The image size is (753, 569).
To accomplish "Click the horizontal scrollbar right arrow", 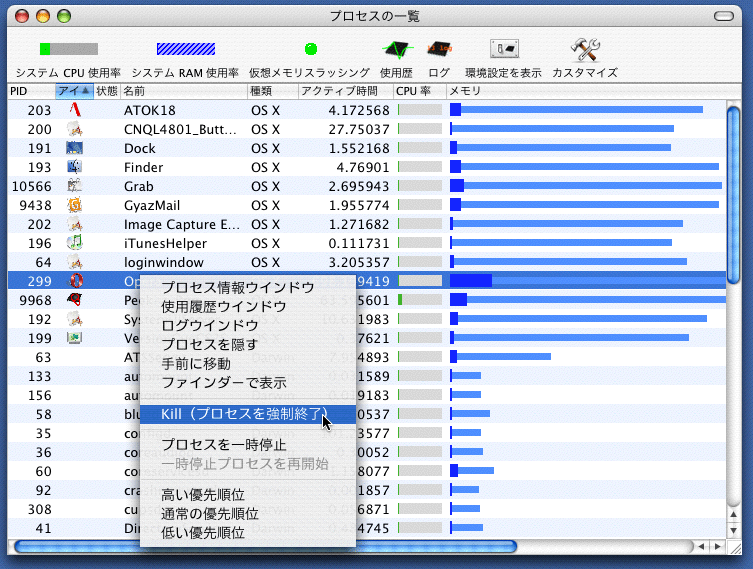I will 718,546.
